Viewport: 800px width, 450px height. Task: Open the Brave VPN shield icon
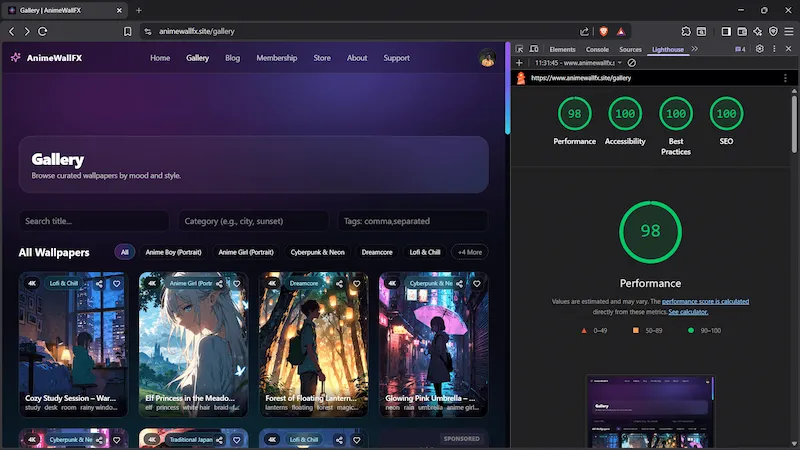[x=773, y=32]
